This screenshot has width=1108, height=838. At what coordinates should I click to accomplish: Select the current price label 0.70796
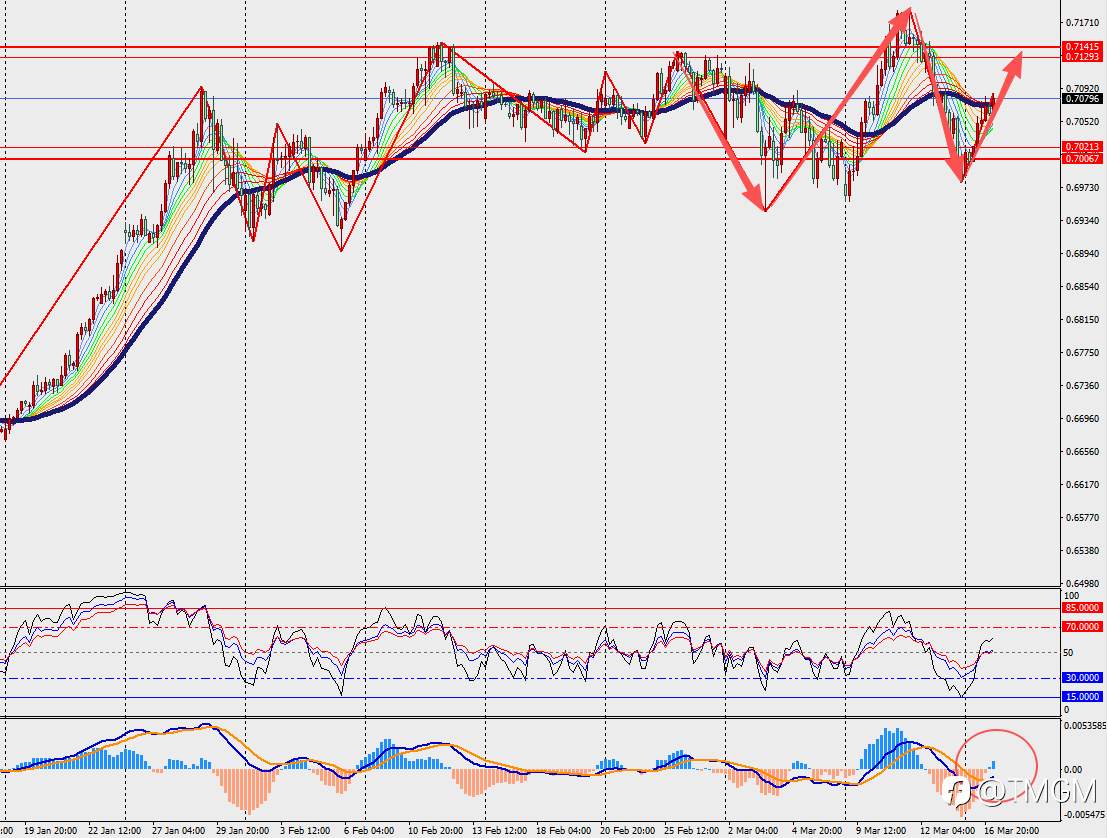(1081, 99)
